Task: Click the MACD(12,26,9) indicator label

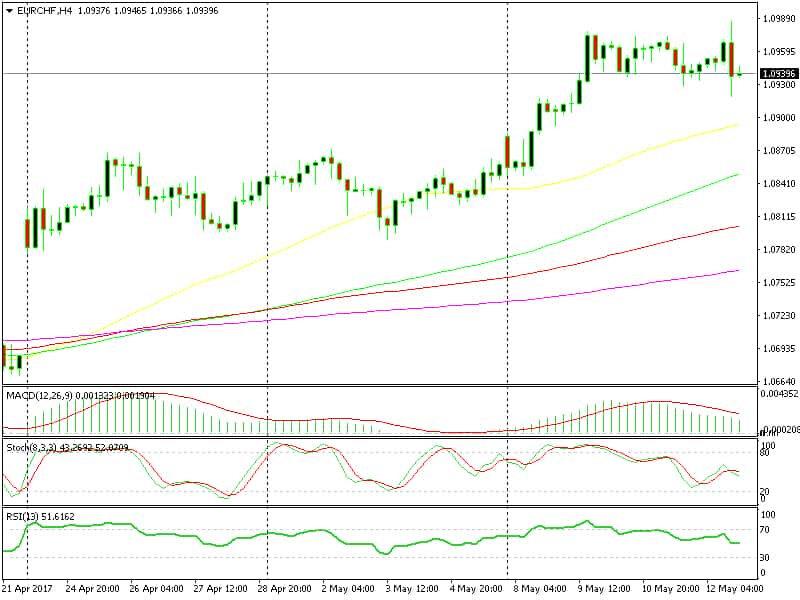Action: click(x=40, y=395)
